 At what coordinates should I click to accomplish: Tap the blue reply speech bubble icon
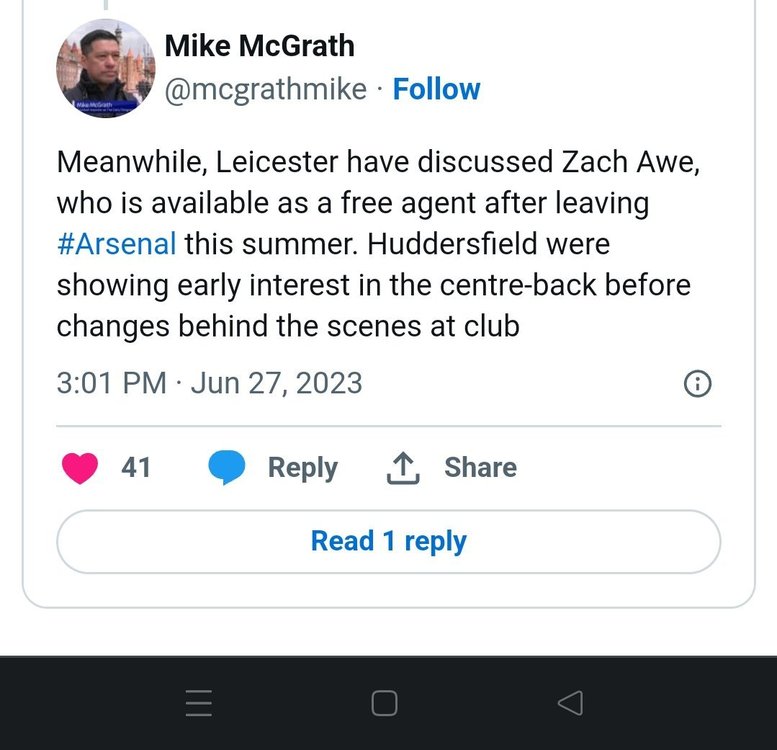pyautogui.click(x=226, y=467)
